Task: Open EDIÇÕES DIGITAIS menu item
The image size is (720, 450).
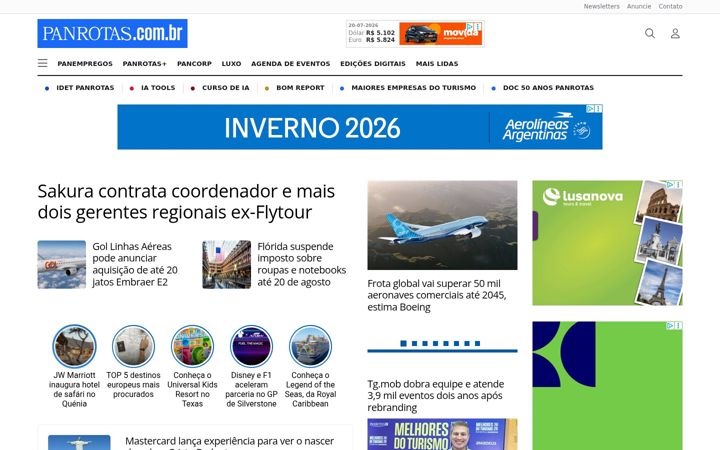Action: click(373, 64)
